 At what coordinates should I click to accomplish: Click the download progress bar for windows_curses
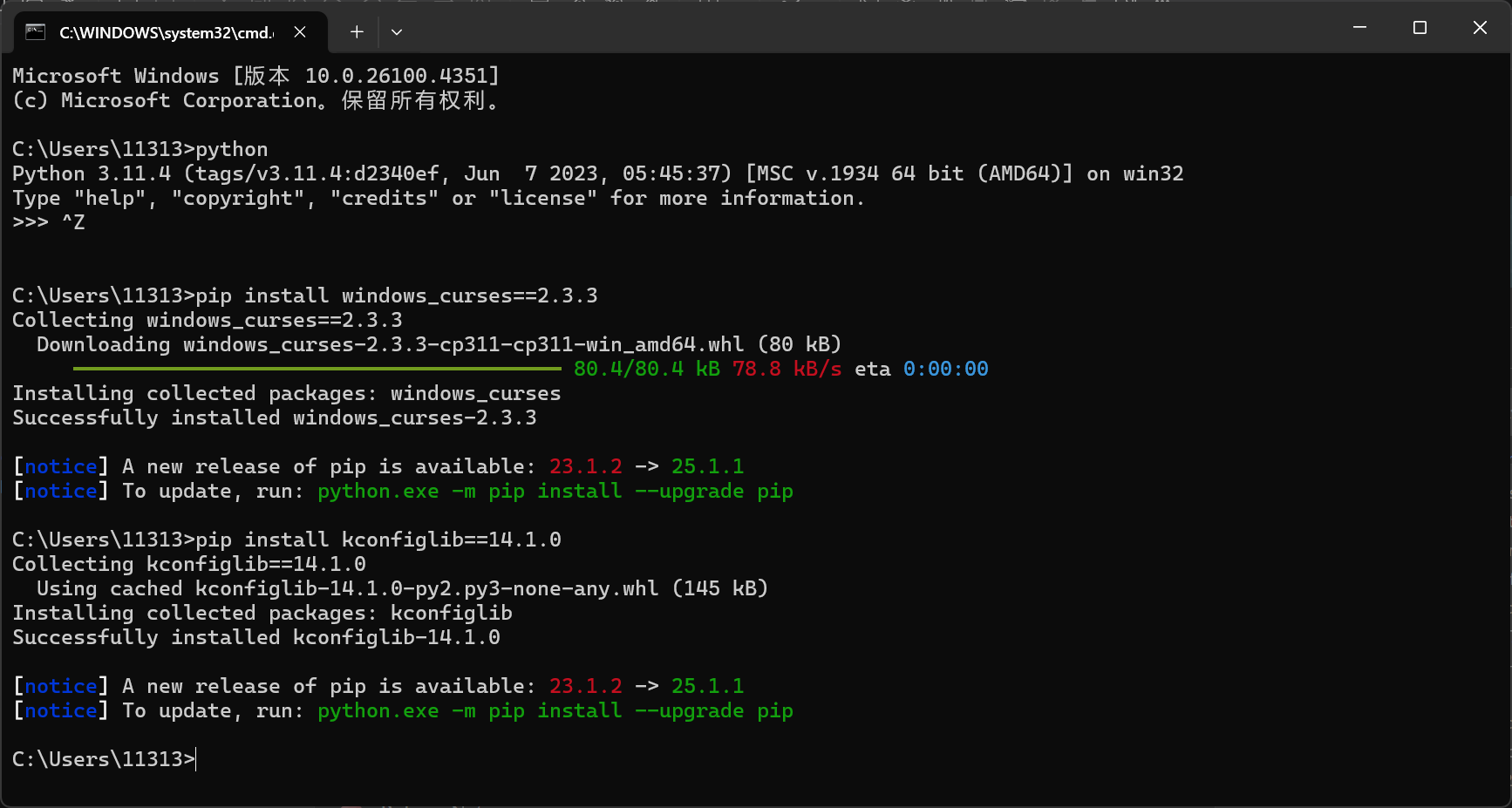point(317,369)
